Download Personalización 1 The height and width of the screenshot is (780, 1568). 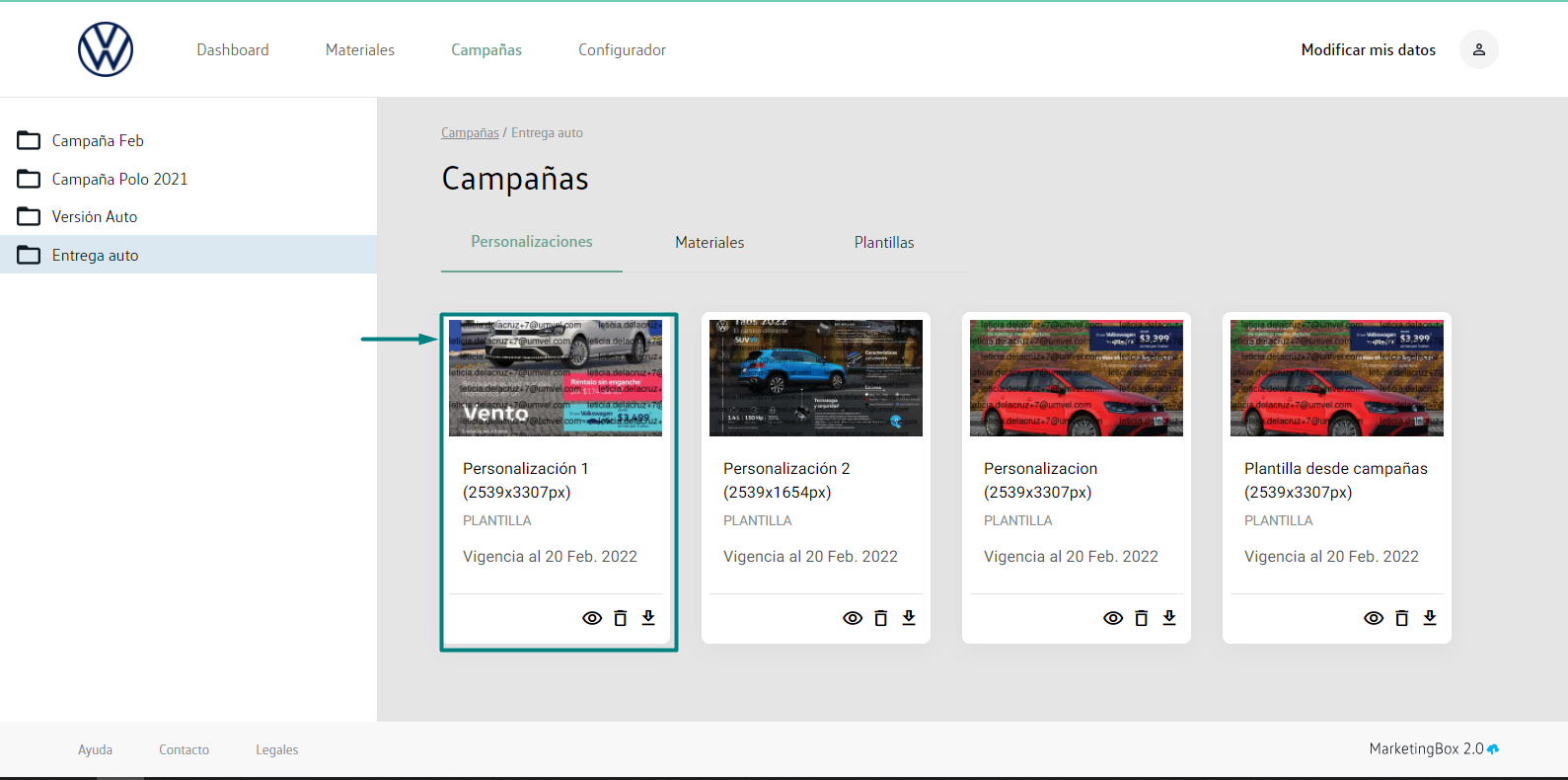click(x=648, y=618)
